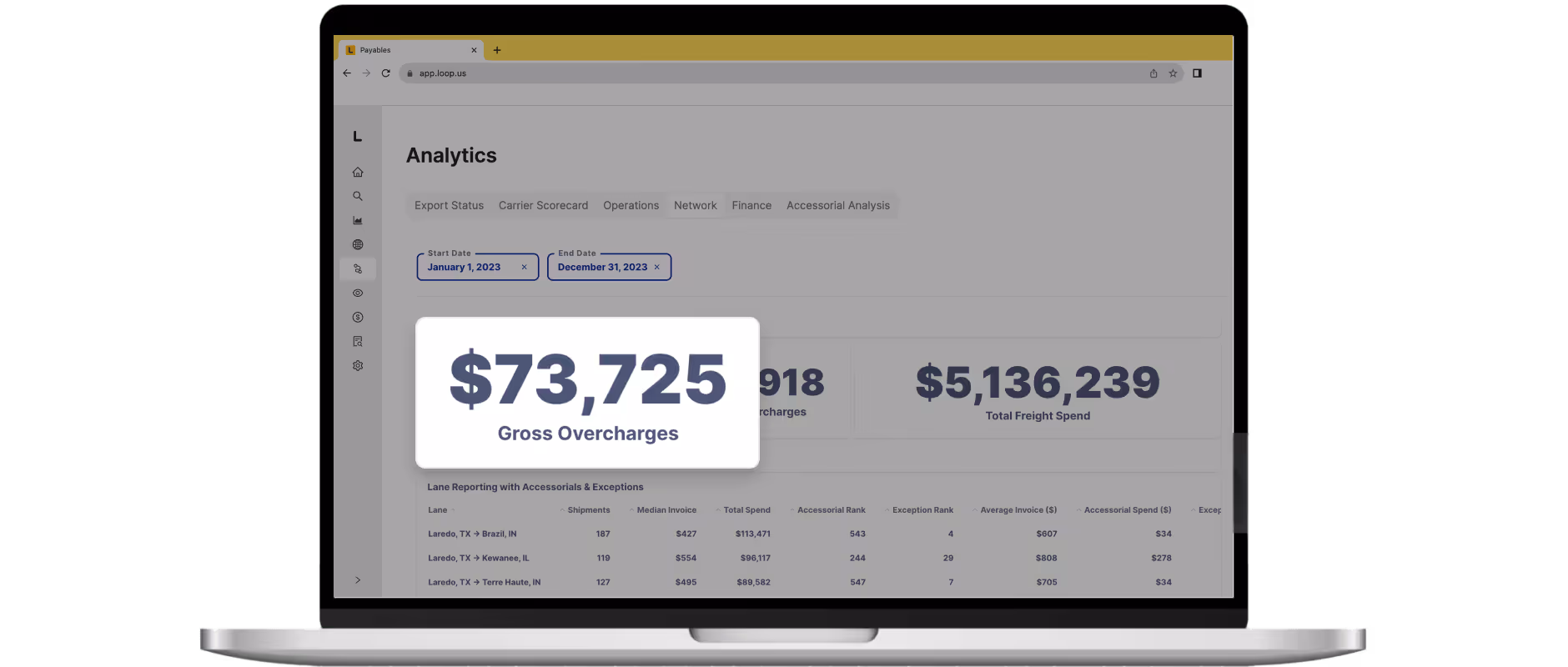Expand the sidebar with bottom chevron
Screen dimensions: 1568x667
click(x=358, y=580)
